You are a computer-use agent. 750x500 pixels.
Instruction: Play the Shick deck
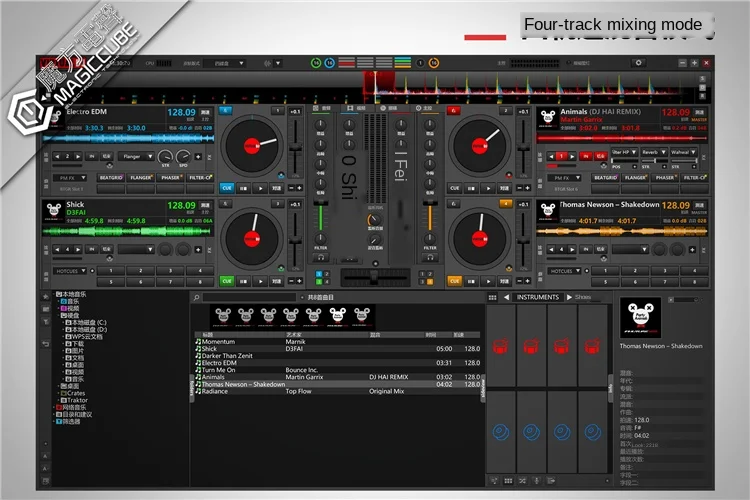260,281
